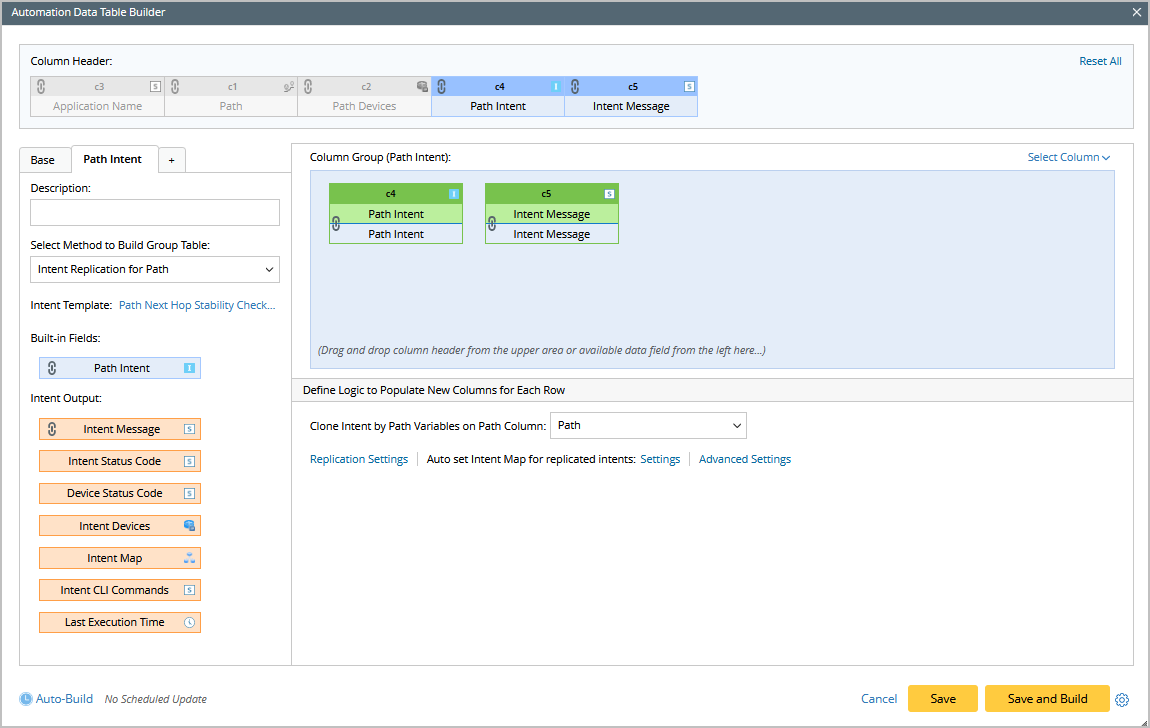Click the map icon on Intent Map field

pyautogui.click(x=189, y=558)
